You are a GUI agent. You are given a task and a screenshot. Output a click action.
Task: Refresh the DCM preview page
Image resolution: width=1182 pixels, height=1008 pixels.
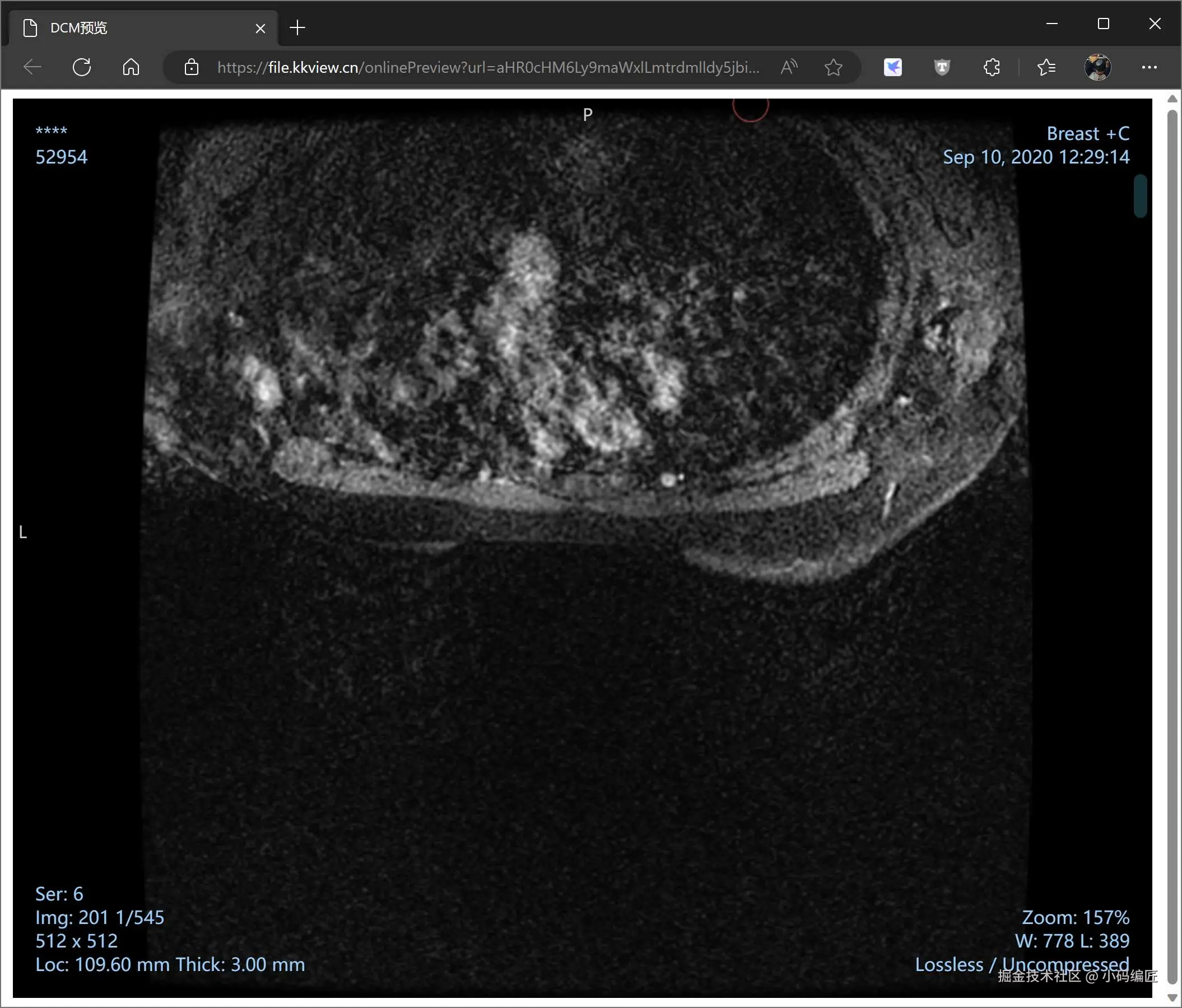[x=82, y=67]
